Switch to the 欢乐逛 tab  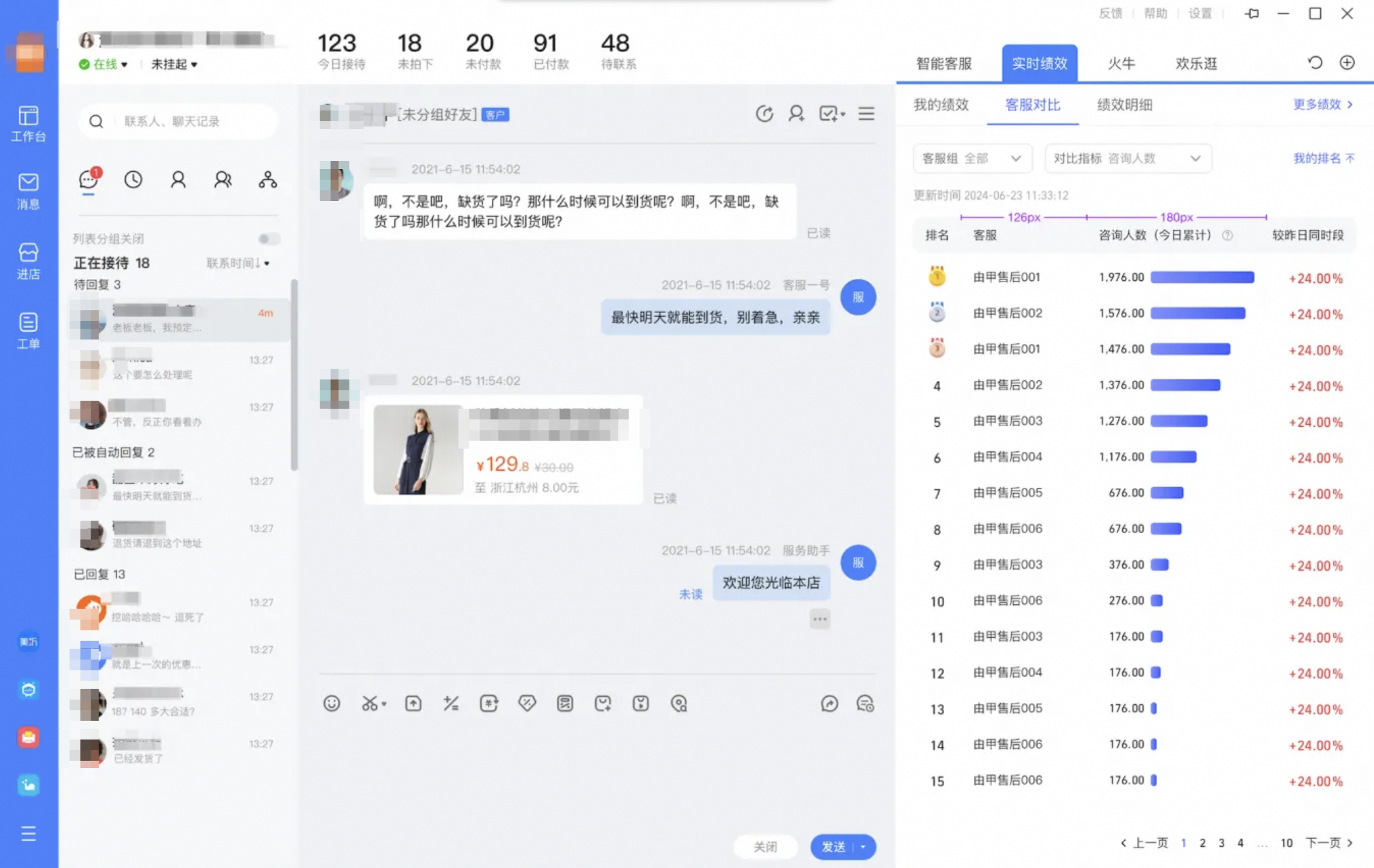click(x=1196, y=63)
